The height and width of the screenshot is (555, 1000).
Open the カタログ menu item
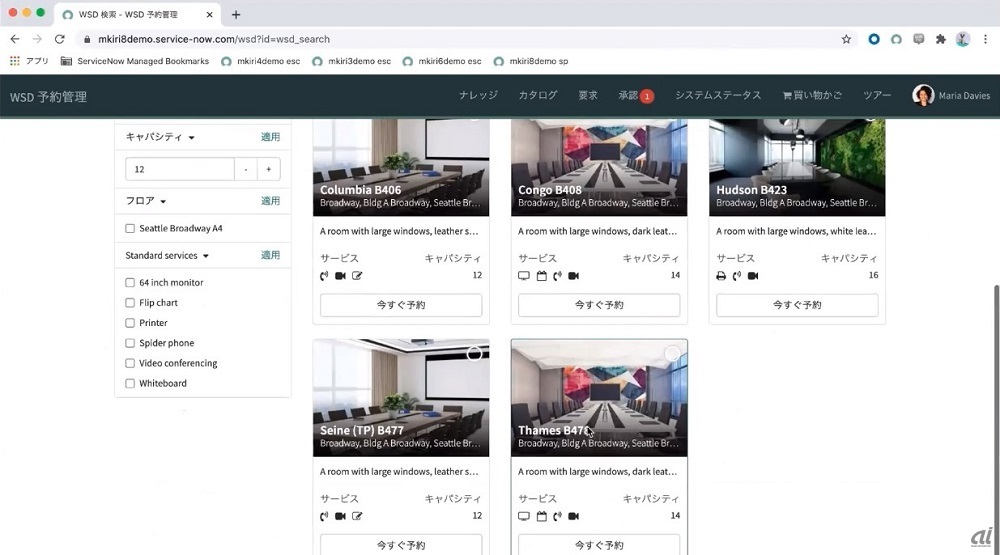pos(537,96)
